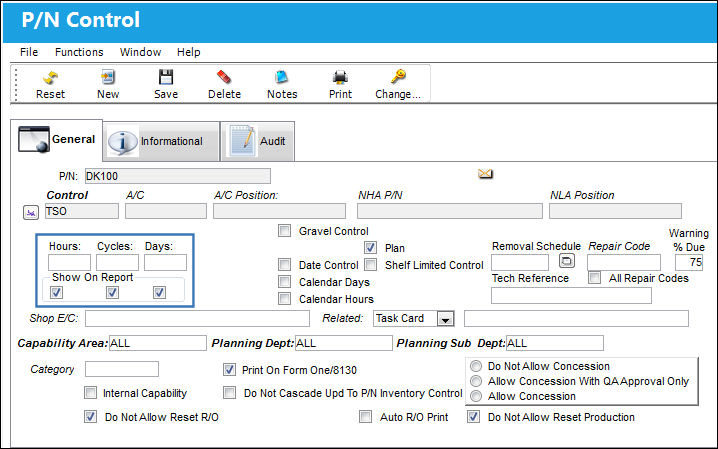The width and height of the screenshot is (718, 449).
Task: Open the Help menu
Action: coord(189,52)
